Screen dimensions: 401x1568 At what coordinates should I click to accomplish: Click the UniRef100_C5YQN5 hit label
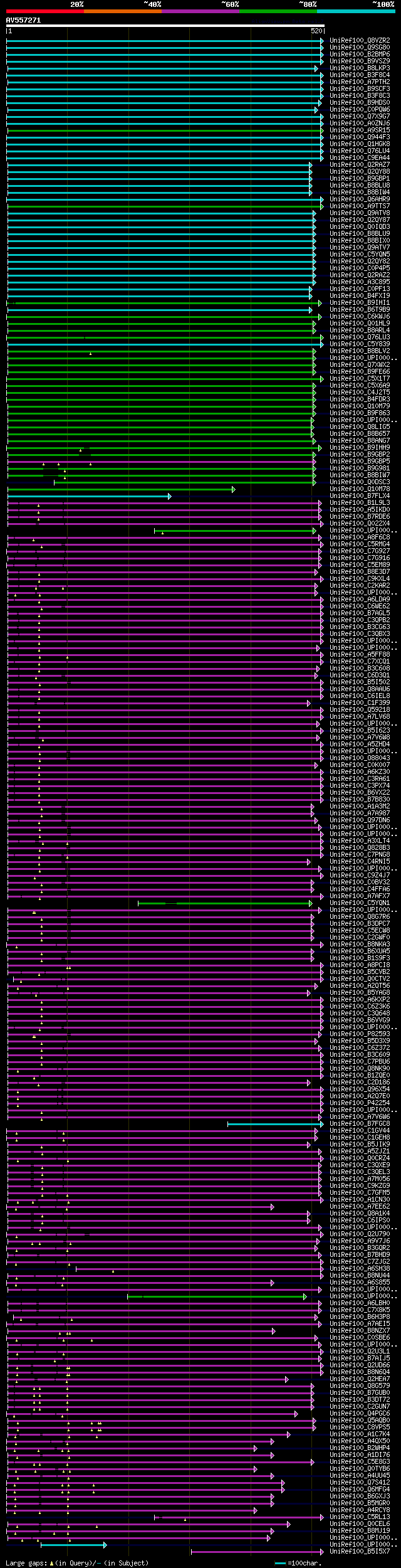click(360, 255)
